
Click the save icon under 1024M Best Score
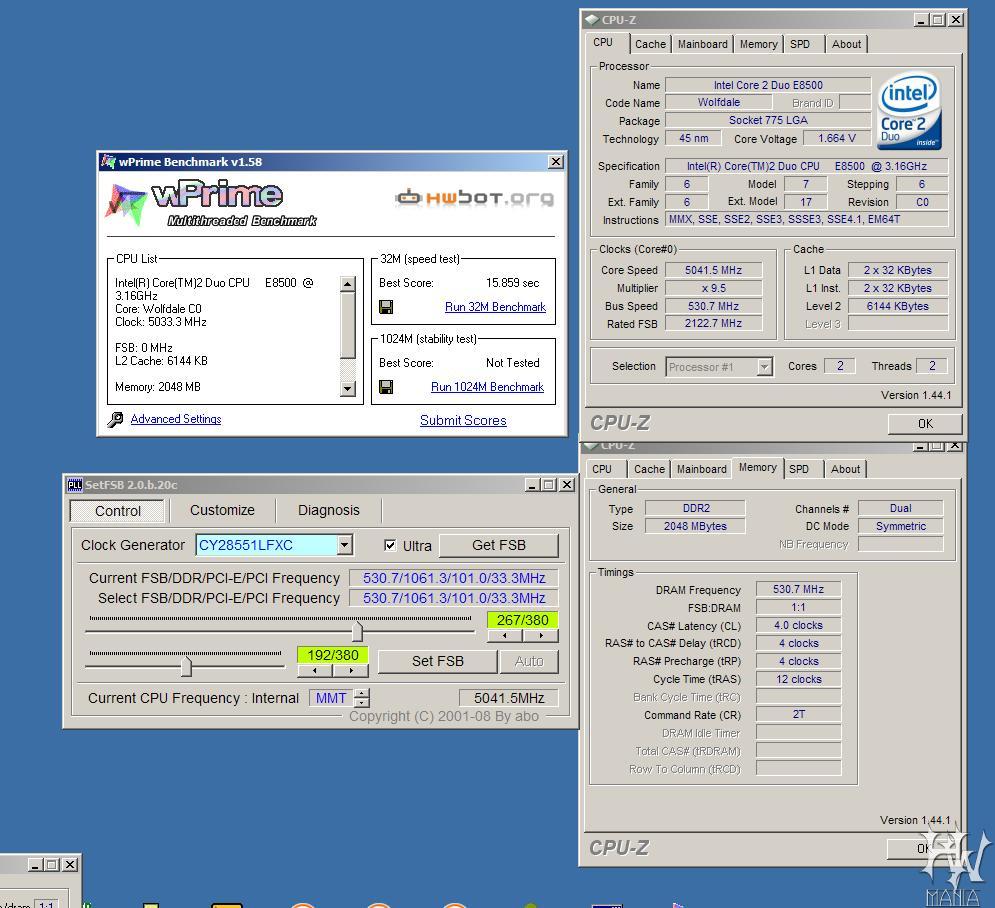point(386,387)
